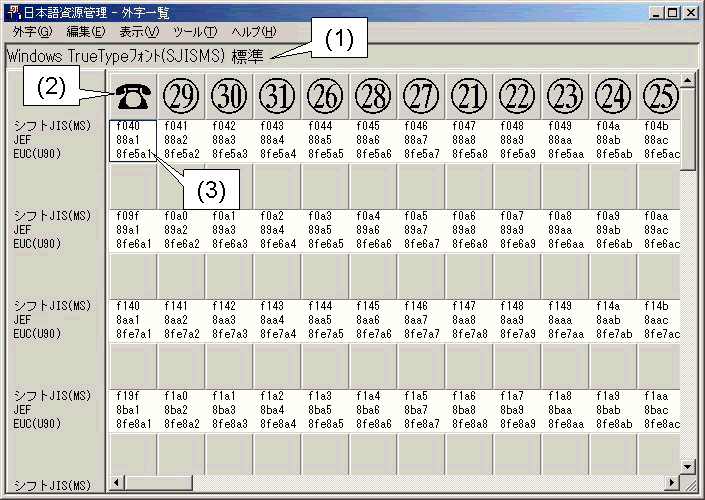Click the vertical scrollbar up arrow
This screenshot has height=500, width=705.
click(x=687, y=80)
